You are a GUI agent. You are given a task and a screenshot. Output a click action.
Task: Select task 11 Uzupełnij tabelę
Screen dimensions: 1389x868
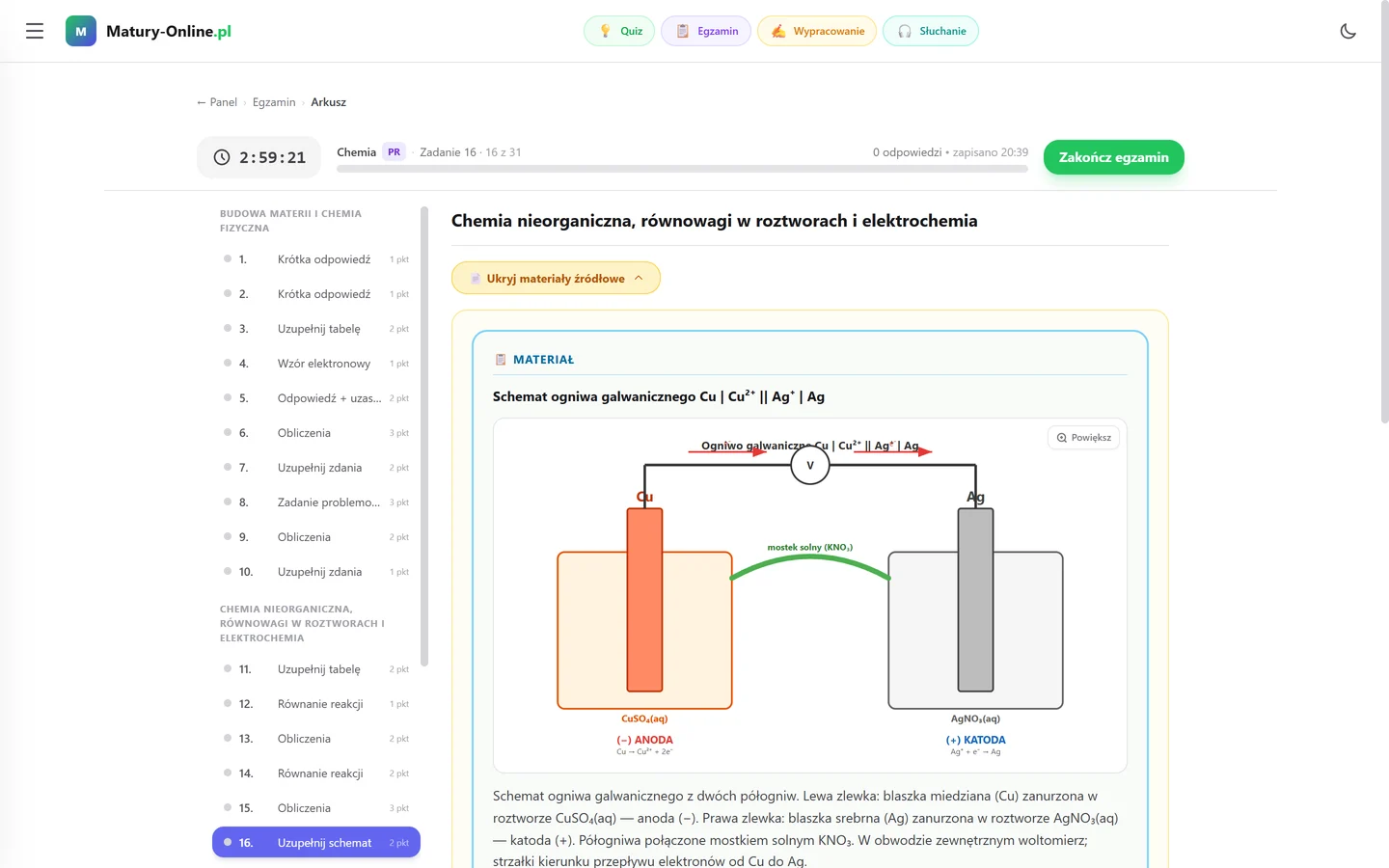pos(316,669)
